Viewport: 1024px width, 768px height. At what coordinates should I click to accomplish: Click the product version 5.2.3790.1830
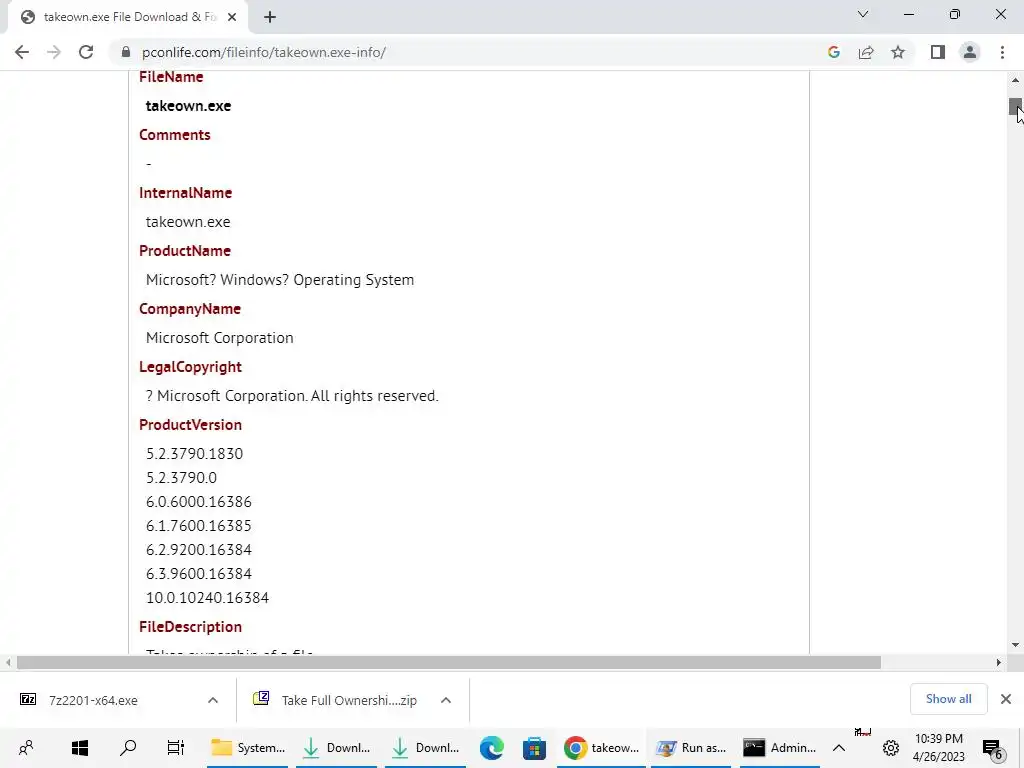tap(195, 454)
